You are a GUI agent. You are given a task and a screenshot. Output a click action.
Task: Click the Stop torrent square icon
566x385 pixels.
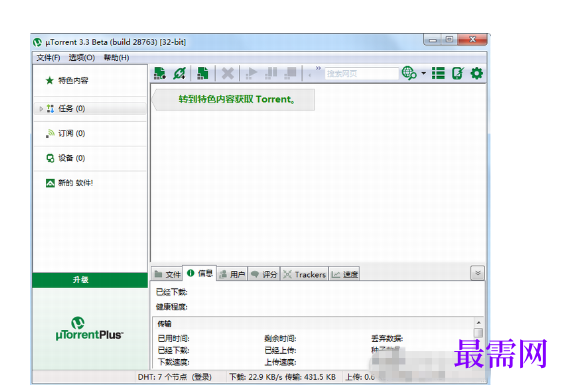tap(291, 73)
